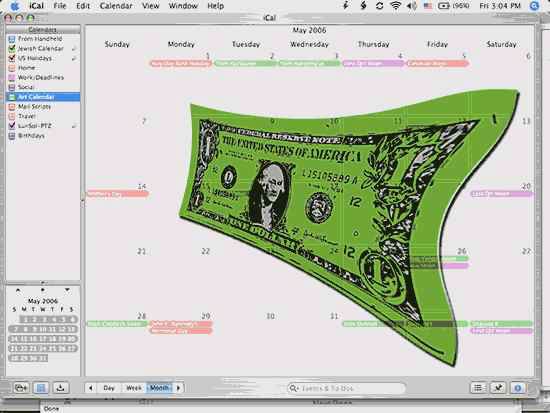
Task: Click the share icon beside Jewish Calendar
Action: (x=74, y=49)
